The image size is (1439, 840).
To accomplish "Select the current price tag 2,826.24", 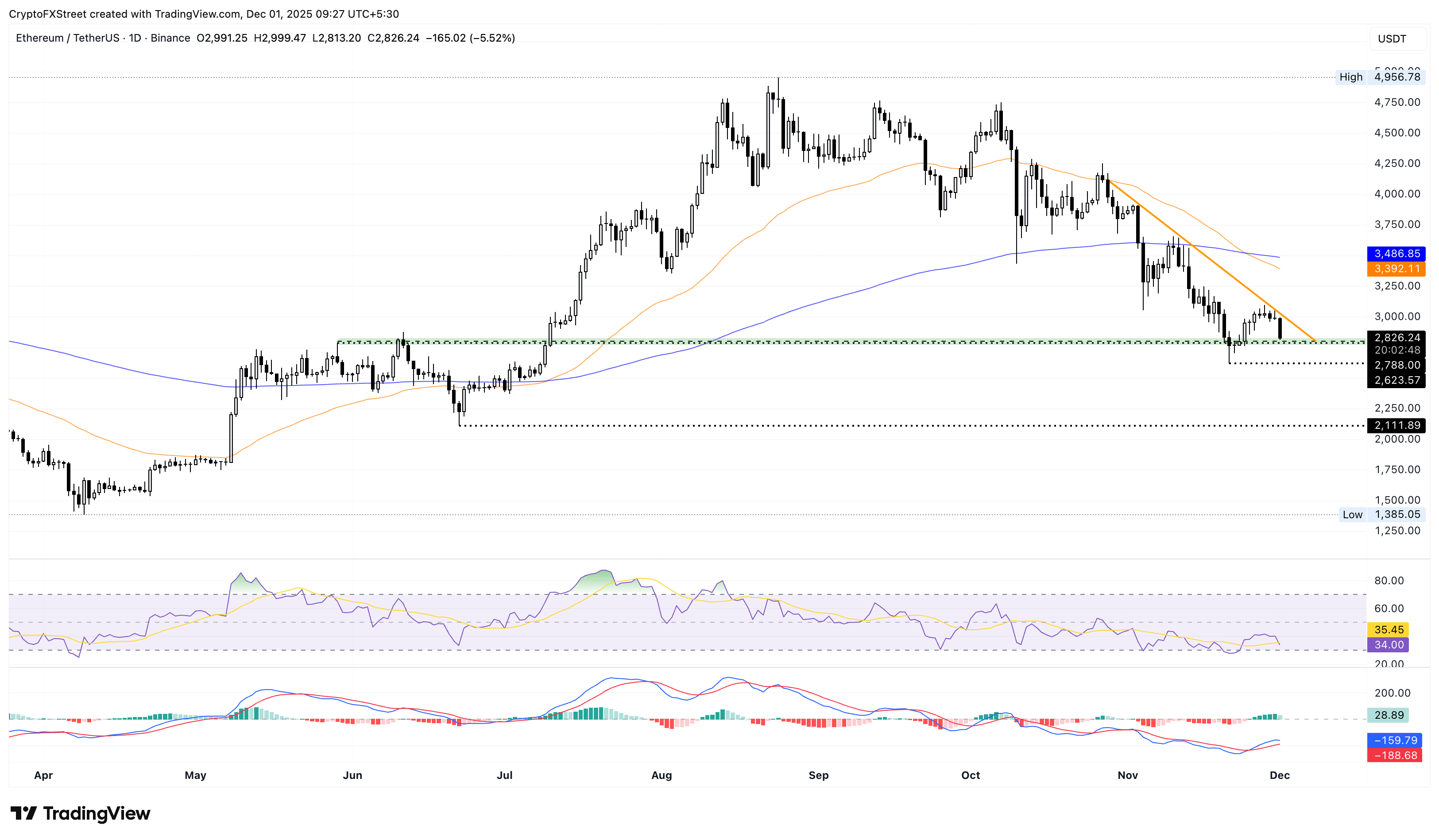I will pyautogui.click(x=1397, y=338).
